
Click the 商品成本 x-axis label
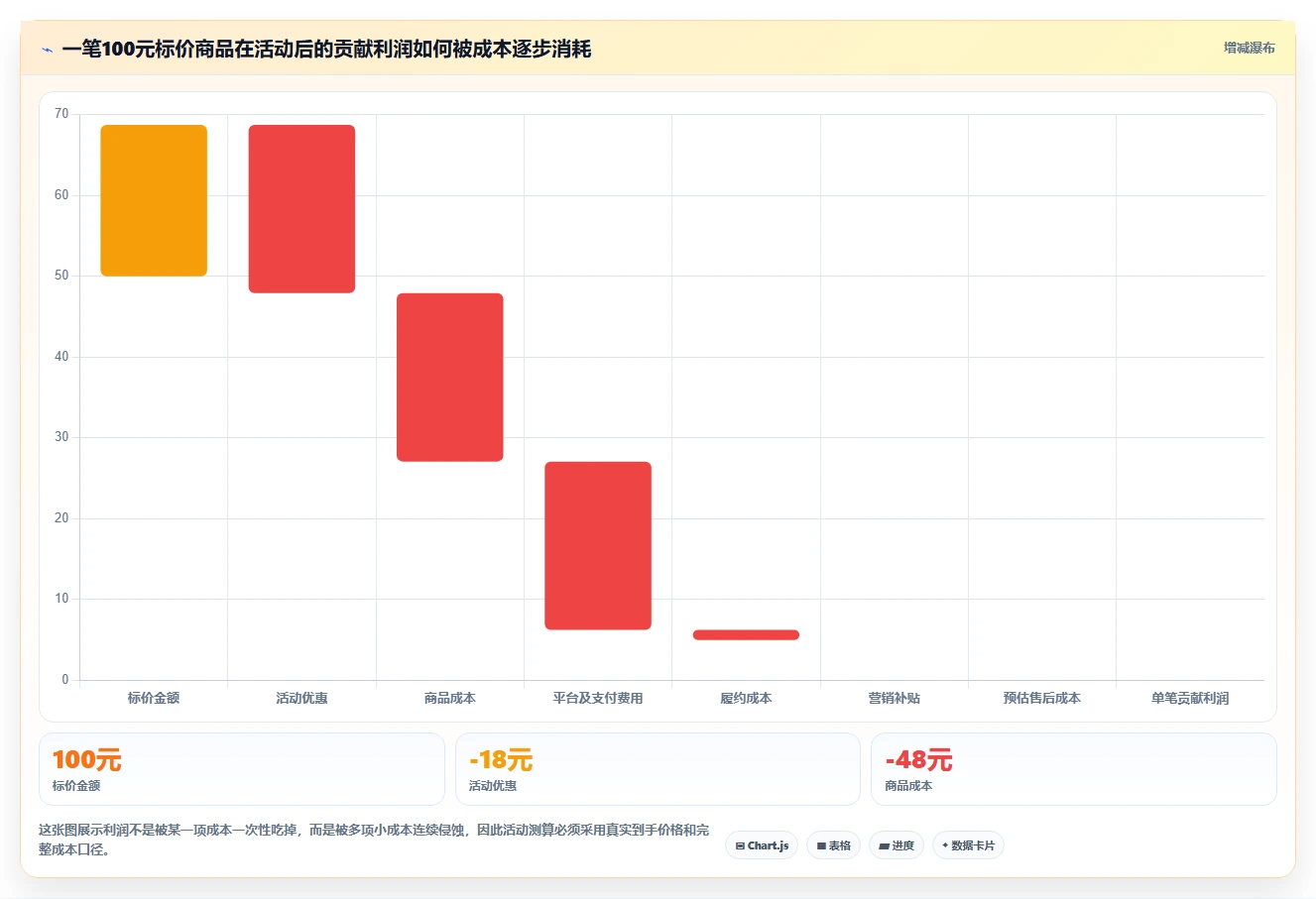pyautogui.click(x=450, y=698)
